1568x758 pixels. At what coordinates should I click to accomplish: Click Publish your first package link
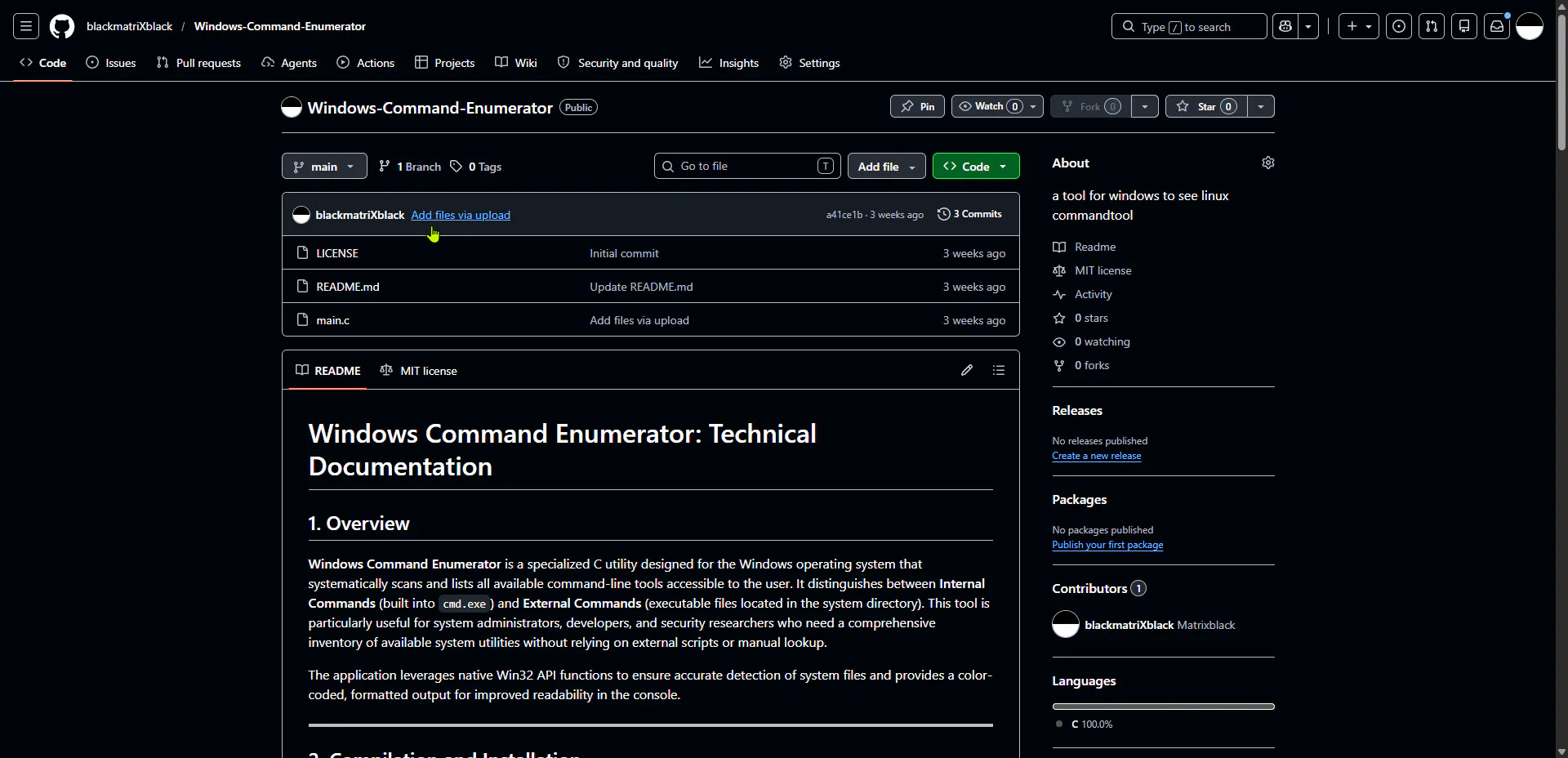tap(1107, 545)
